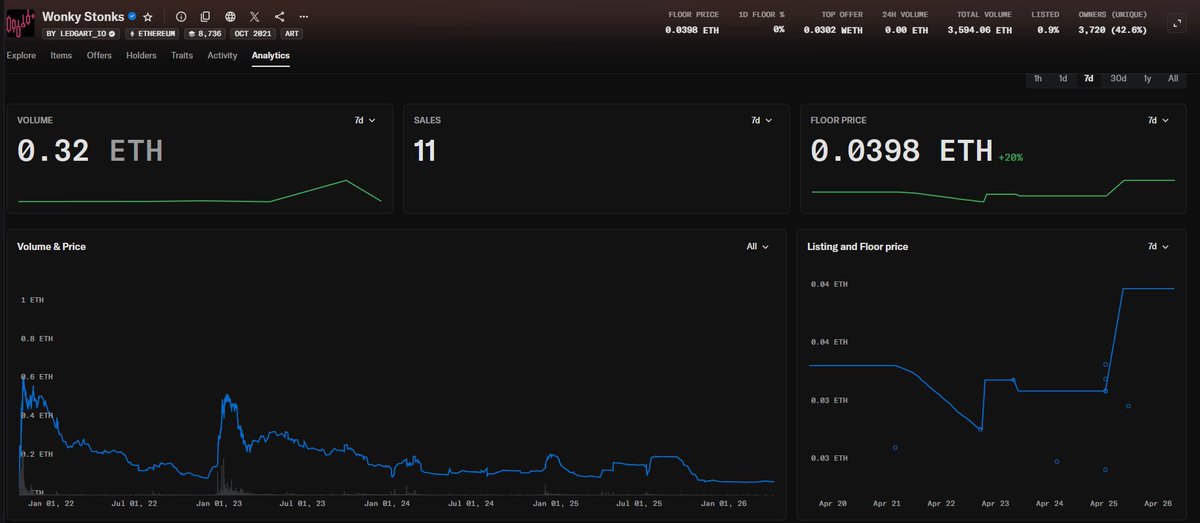Select the All global time range
Screen dimensions: 1200x523
click(x=1173, y=79)
